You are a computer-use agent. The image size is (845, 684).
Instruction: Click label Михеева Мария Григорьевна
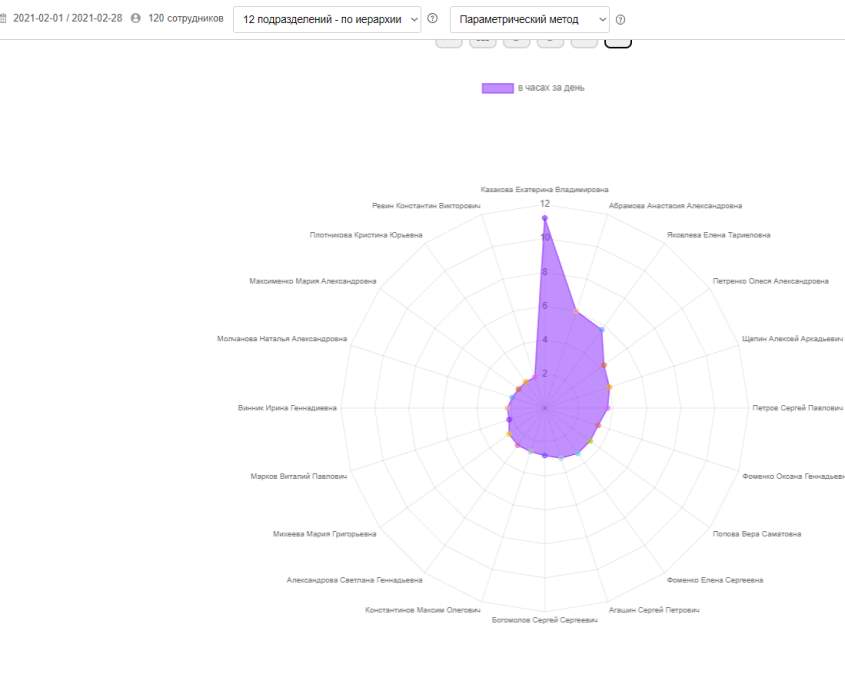[324, 534]
